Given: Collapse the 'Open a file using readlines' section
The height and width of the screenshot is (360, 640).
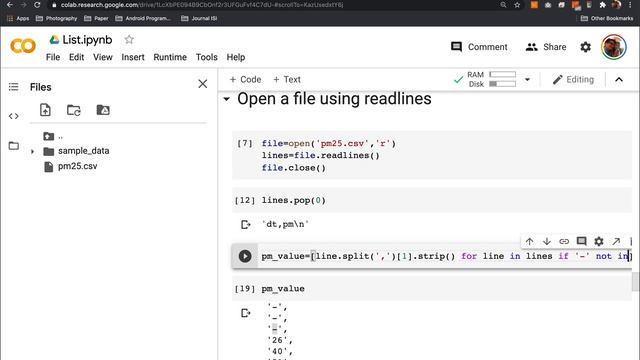Looking at the screenshot, I should 227,99.
